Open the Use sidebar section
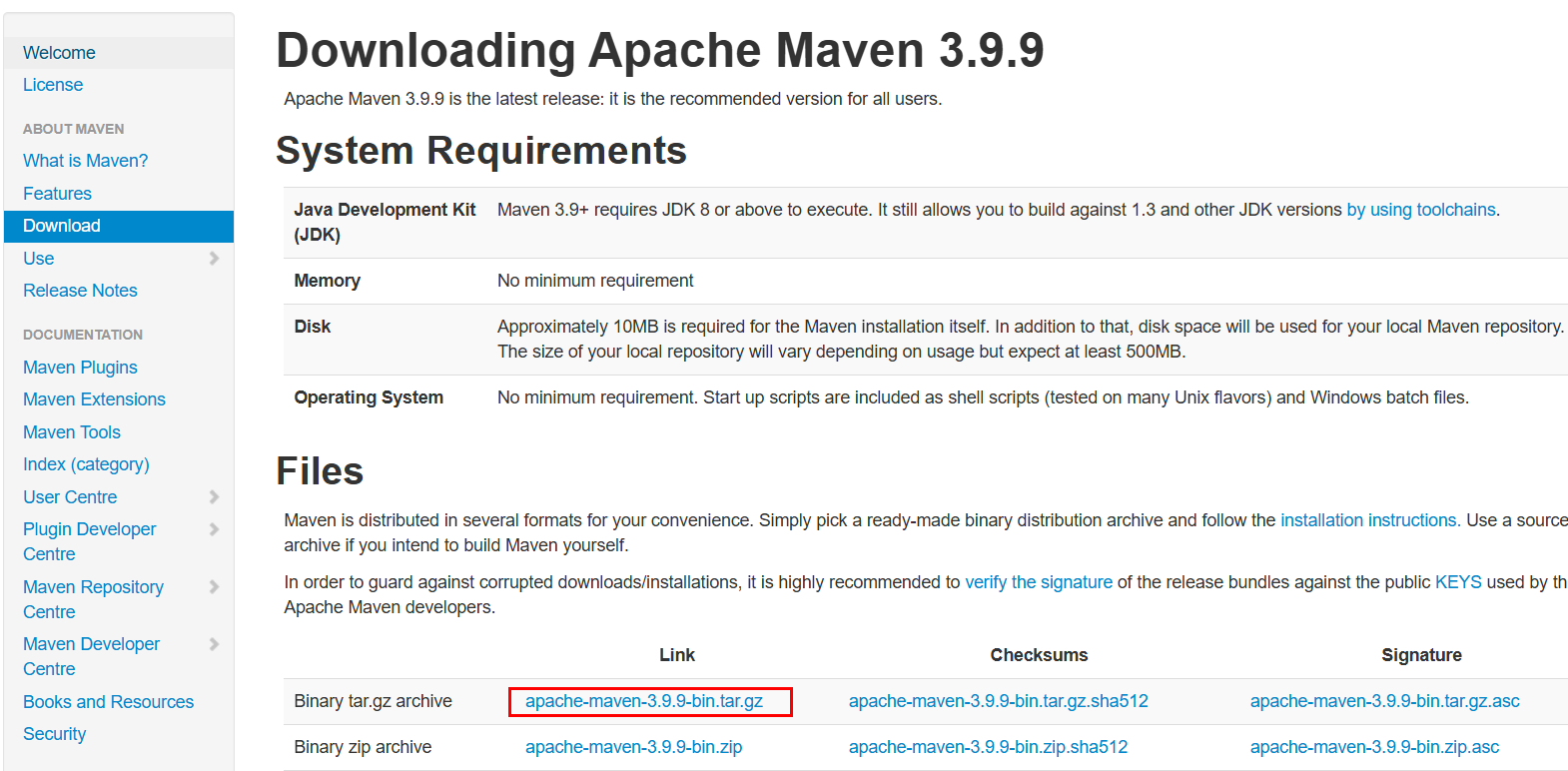This screenshot has height=771, width=1568. coord(39,259)
